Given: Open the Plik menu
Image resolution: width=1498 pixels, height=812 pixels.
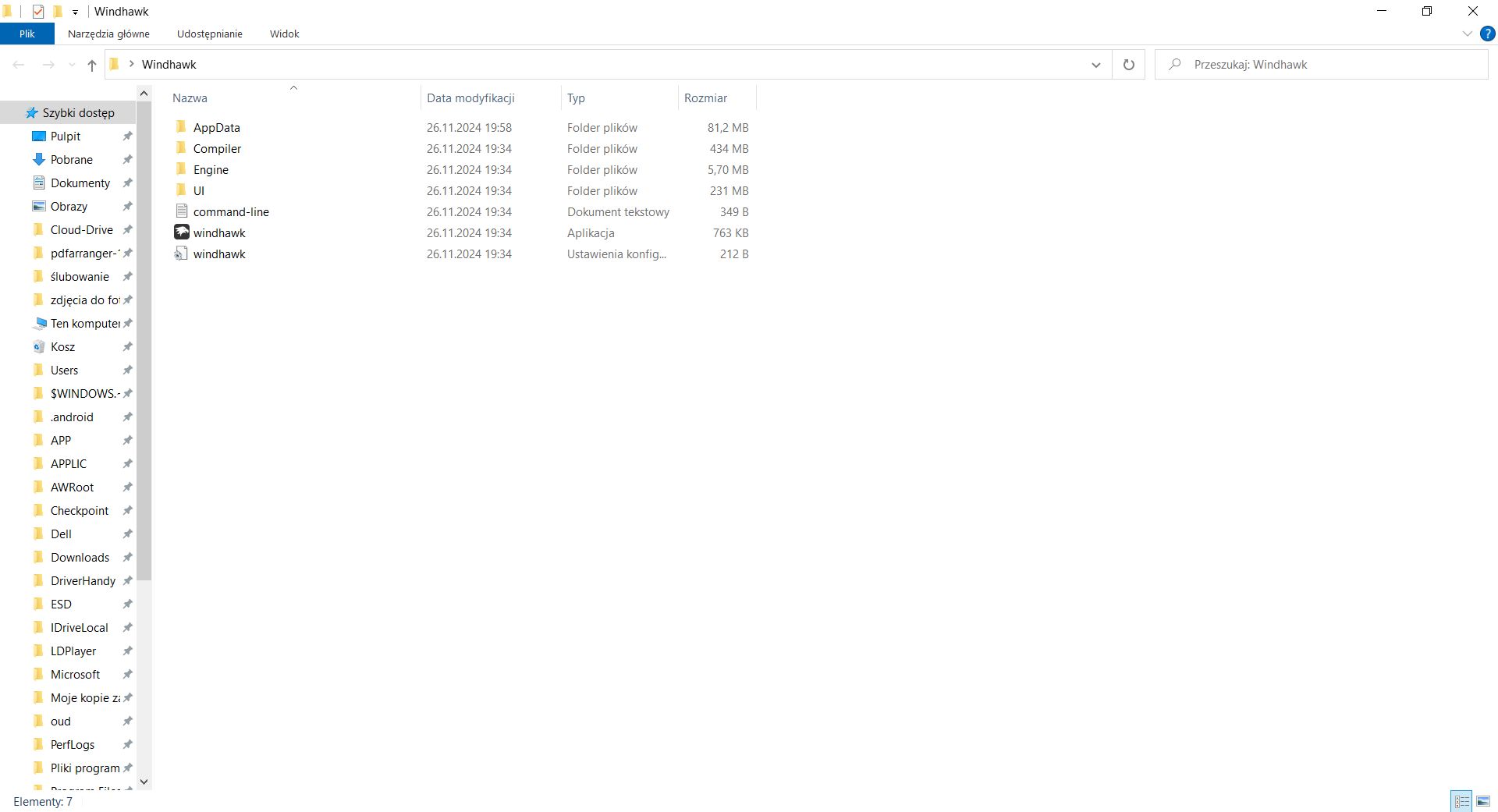Looking at the screenshot, I should tap(27, 34).
